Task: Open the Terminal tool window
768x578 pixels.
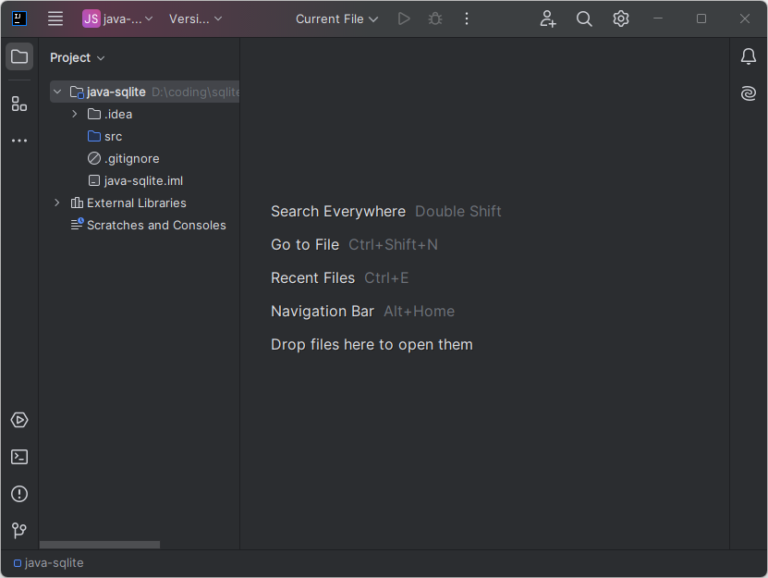Action: 19,457
